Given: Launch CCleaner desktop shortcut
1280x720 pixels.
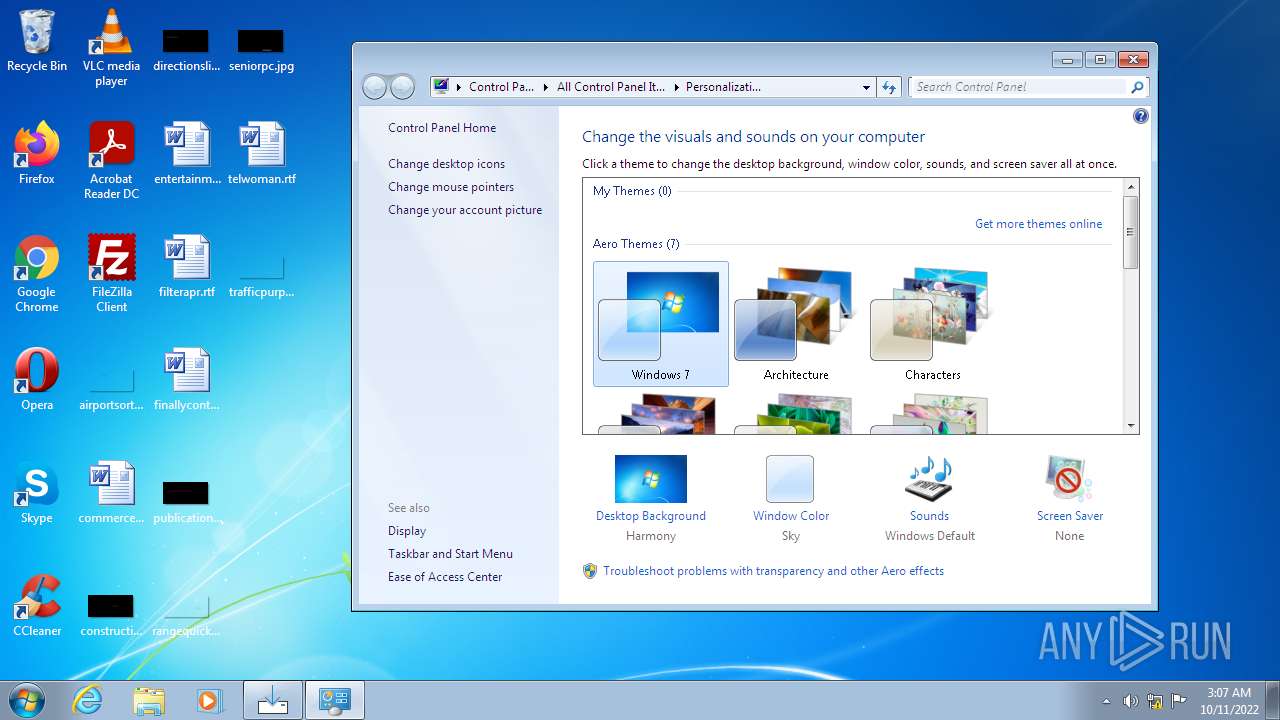Looking at the screenshot, I should coord(37,606).
